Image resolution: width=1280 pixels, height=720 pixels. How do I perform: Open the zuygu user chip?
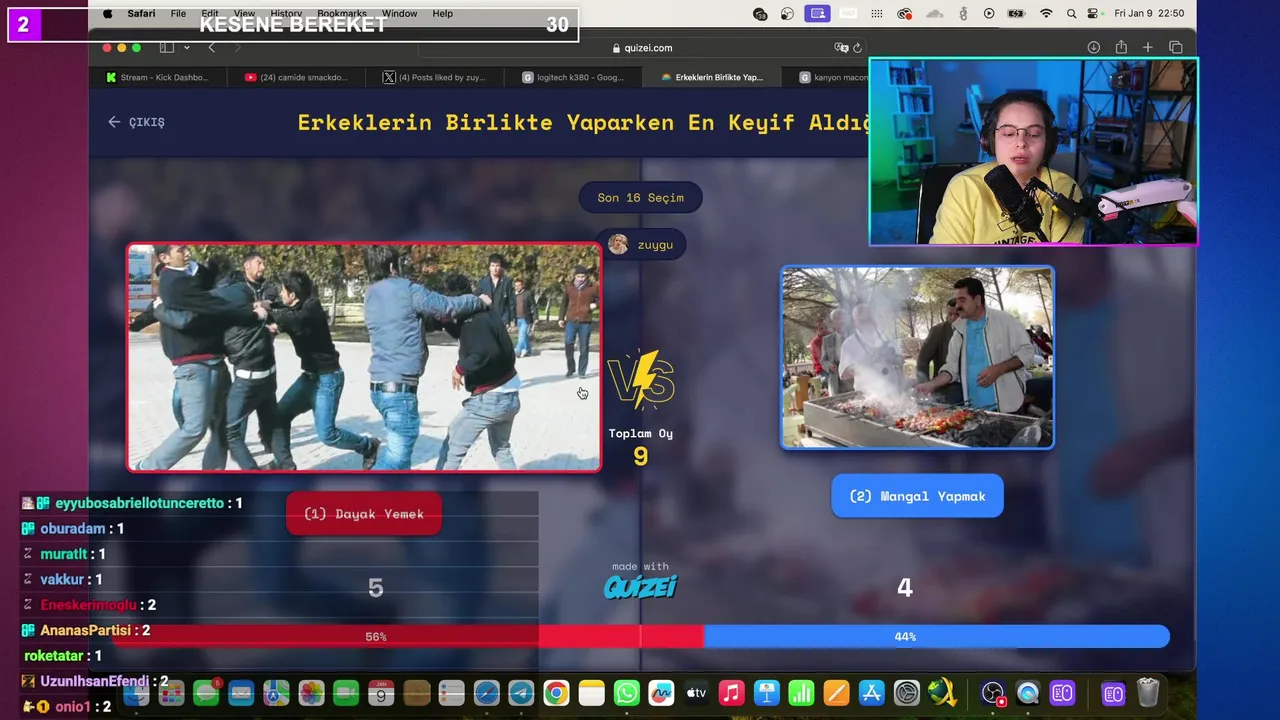(x=641, y=245)
